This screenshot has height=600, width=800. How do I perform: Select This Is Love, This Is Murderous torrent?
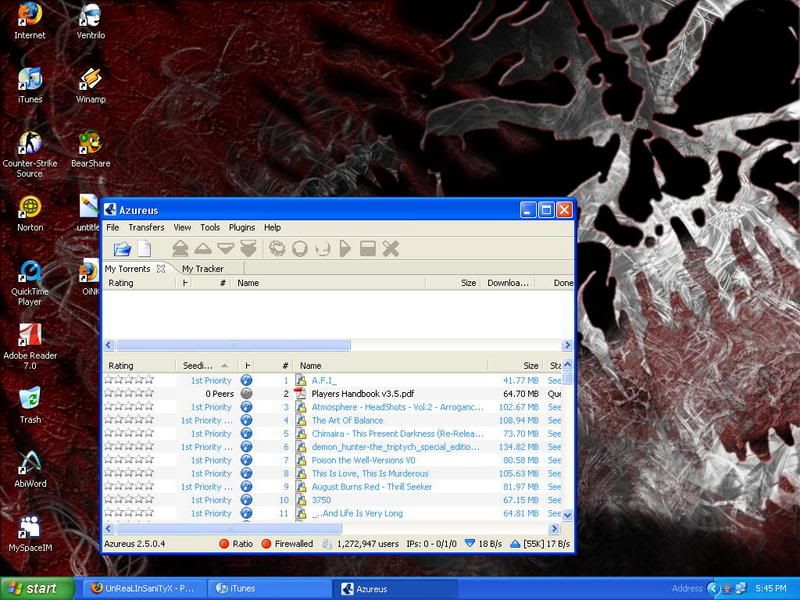333,473
